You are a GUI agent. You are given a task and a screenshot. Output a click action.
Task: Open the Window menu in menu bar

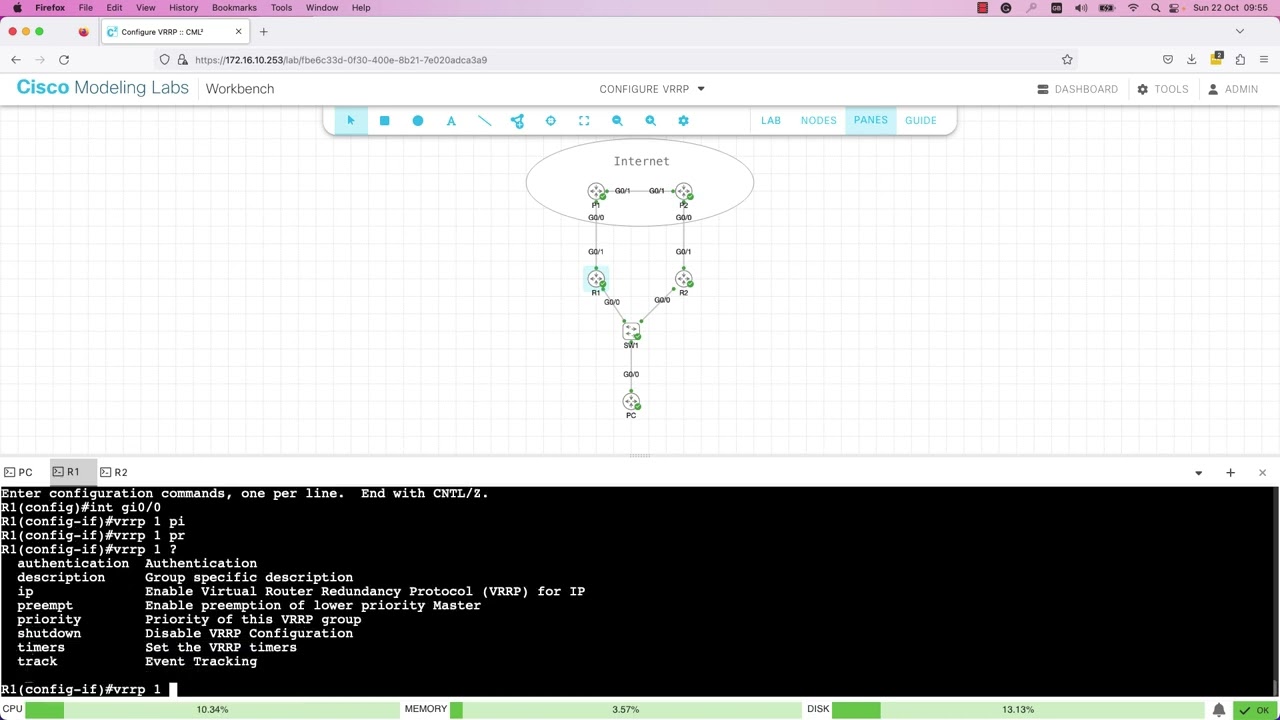tap(322, 8)
